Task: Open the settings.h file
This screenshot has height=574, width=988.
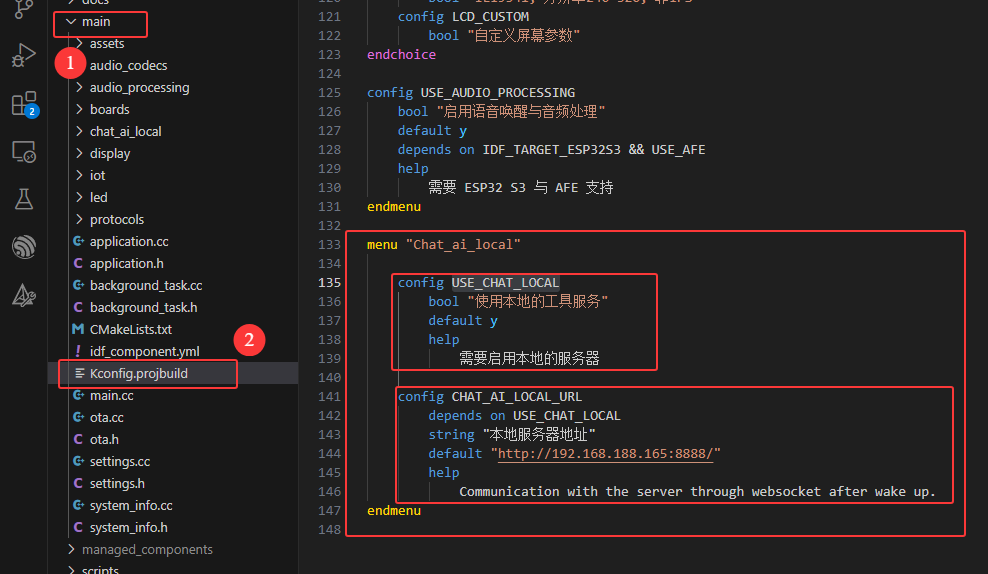Action: tap(117, 483)
